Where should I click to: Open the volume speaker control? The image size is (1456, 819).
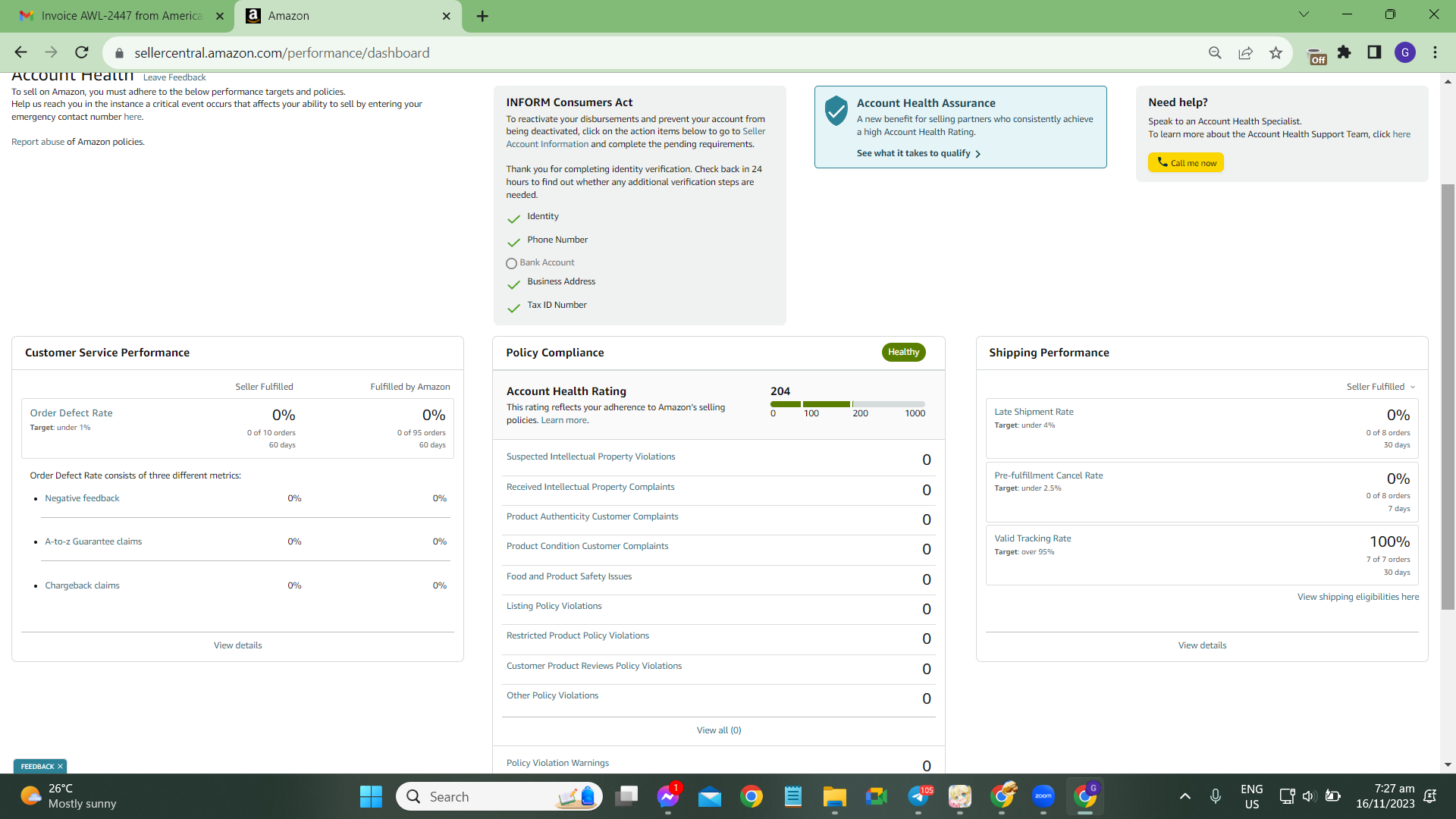click(x=1309, y=796)
